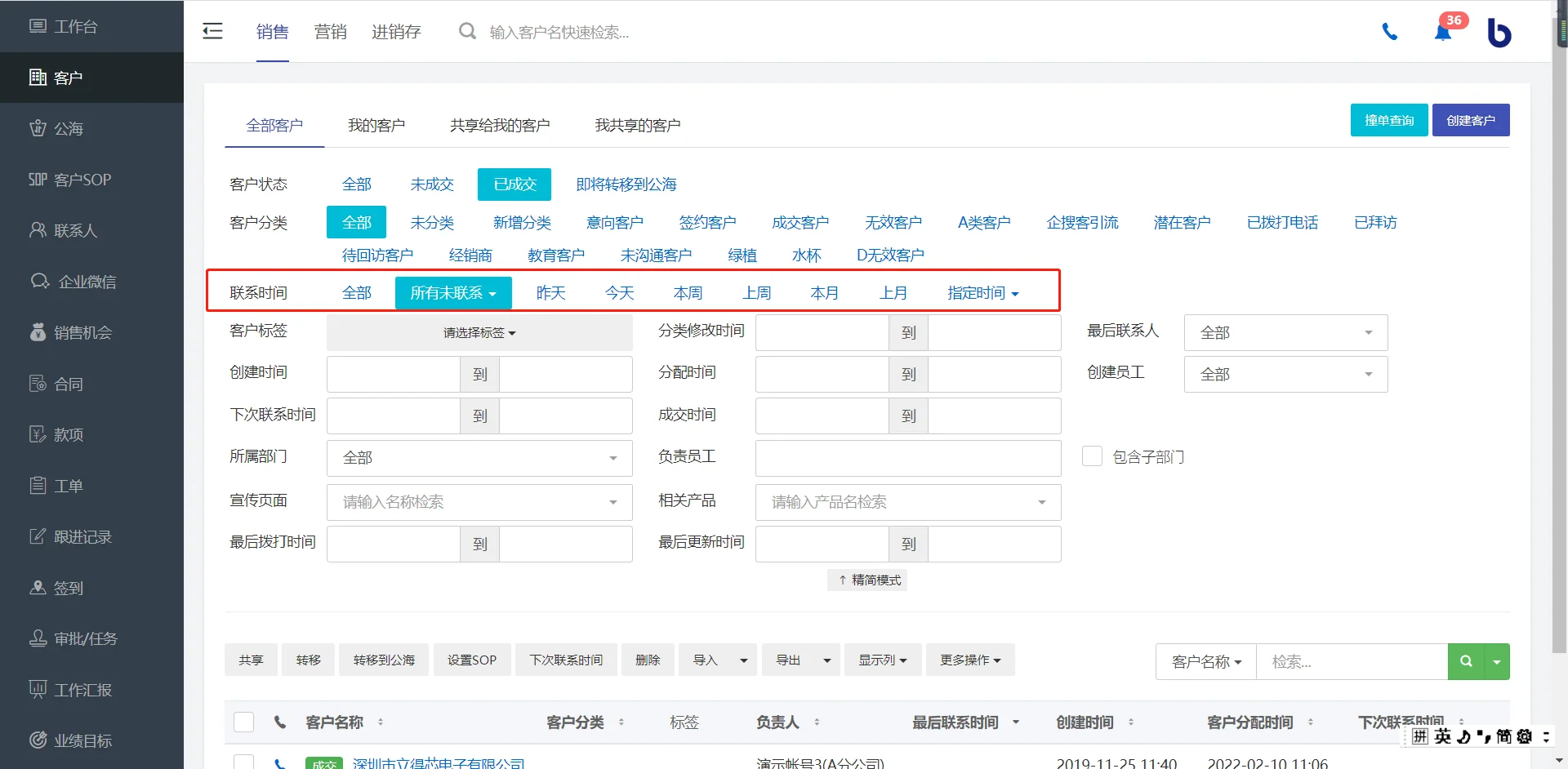Open 客户SOP in the sidebar
The width and height of the screenshot is (1568, 769).
69,180
